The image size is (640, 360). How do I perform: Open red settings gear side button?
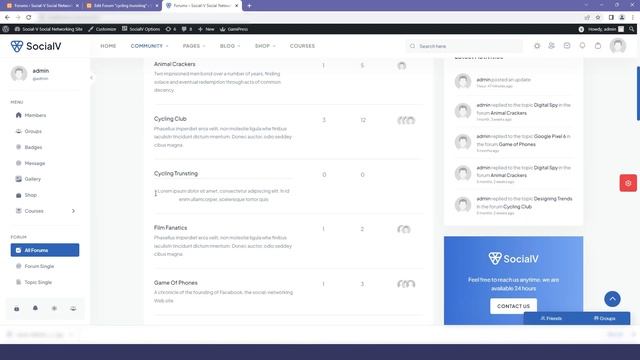tap(628, 183)
